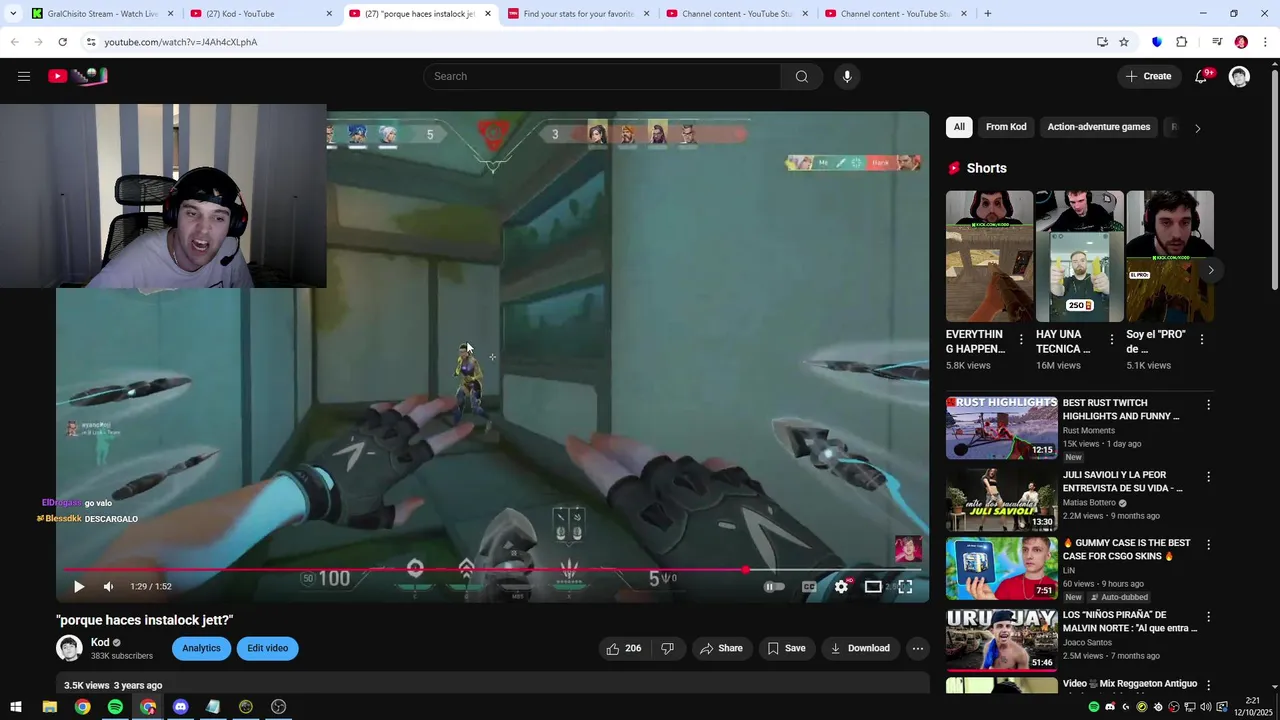Image resolution: width=1280 pixels, height=720 pixels.
Task: Show next shorts with the arrow
Action: click(x=1210, y=270)
